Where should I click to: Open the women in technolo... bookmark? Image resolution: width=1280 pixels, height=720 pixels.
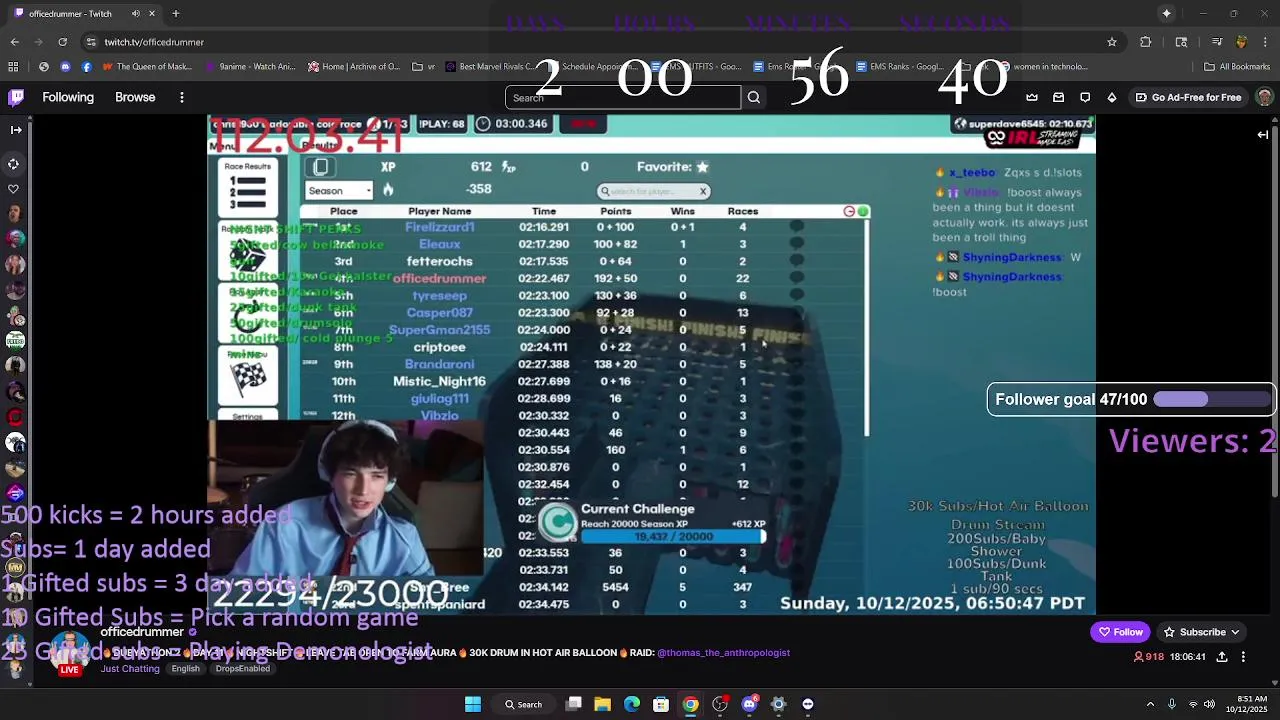point(1043,67)
